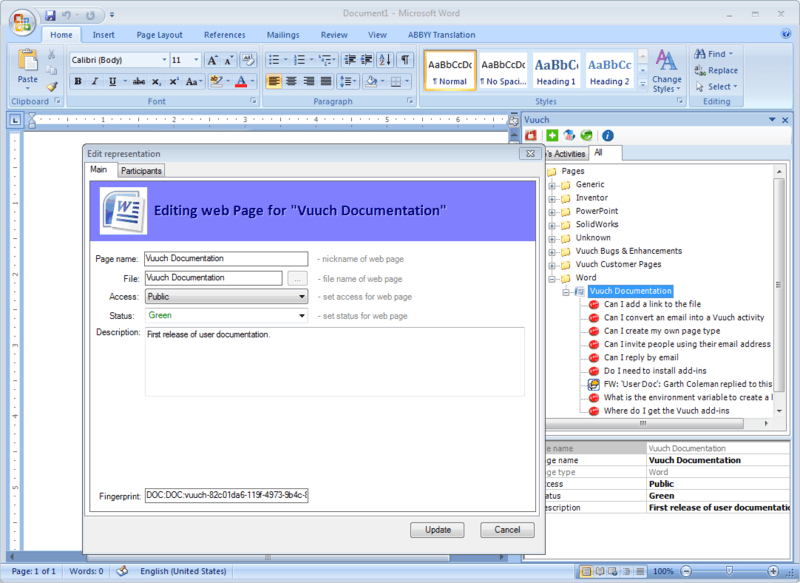Open the References ribbon tab

(224, 35)
